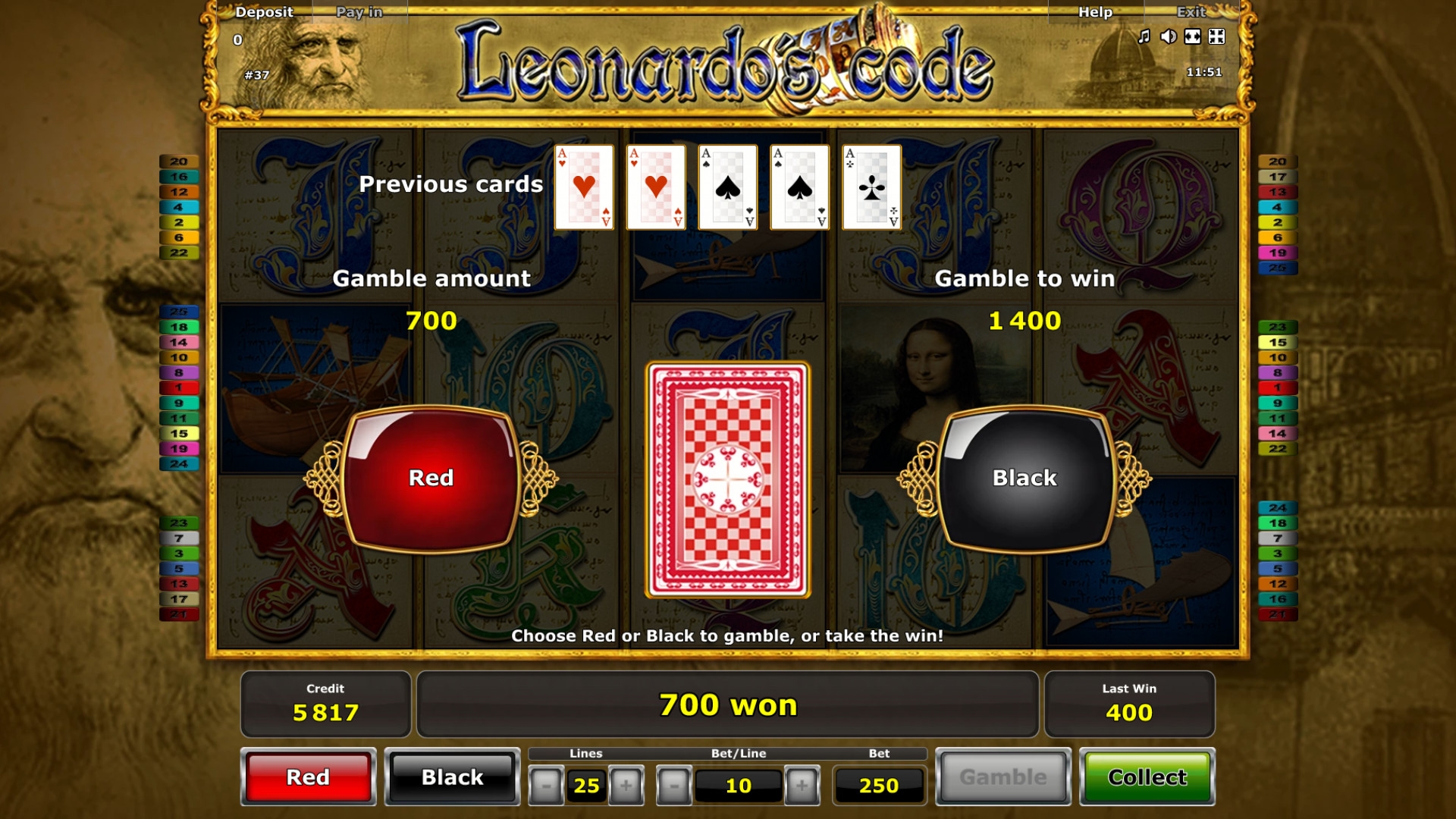Increase Lines with the plus button
The height and width of the screenshot is (819, 1456).
pos(626,786)
